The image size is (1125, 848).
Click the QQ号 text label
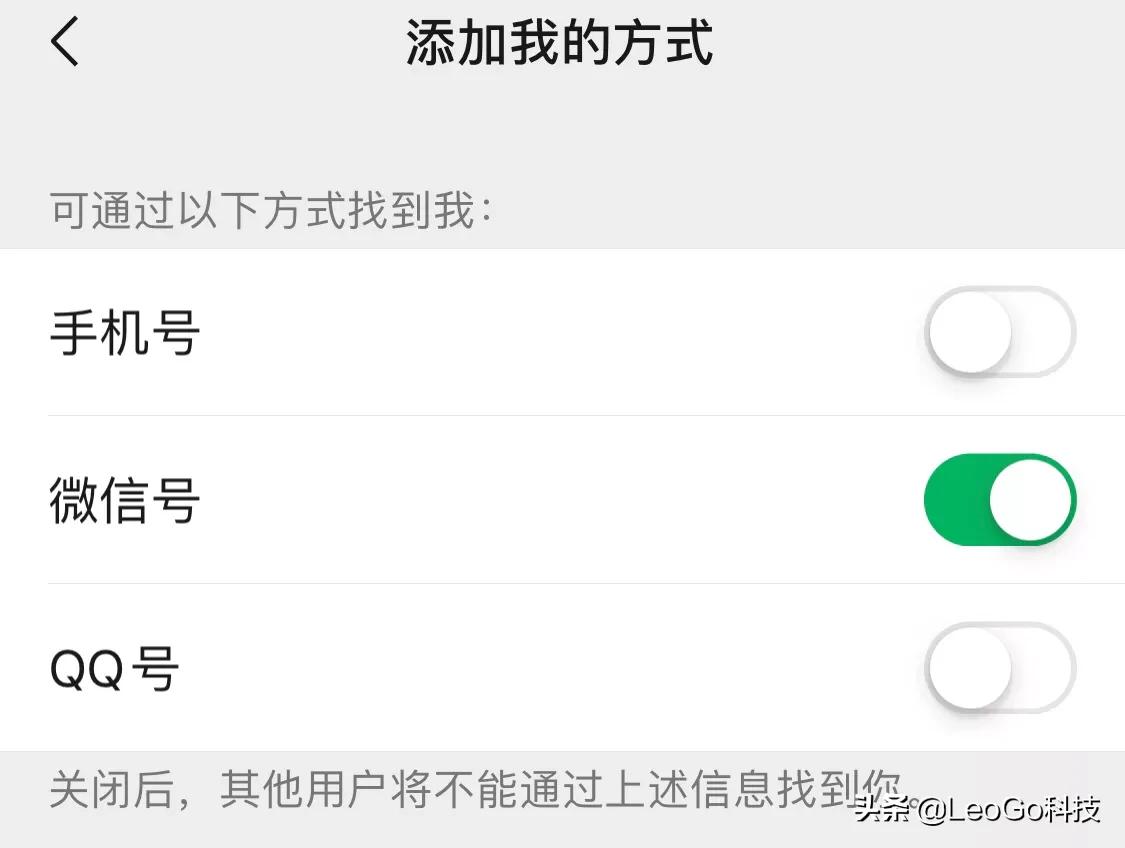(x=113, y=668)
